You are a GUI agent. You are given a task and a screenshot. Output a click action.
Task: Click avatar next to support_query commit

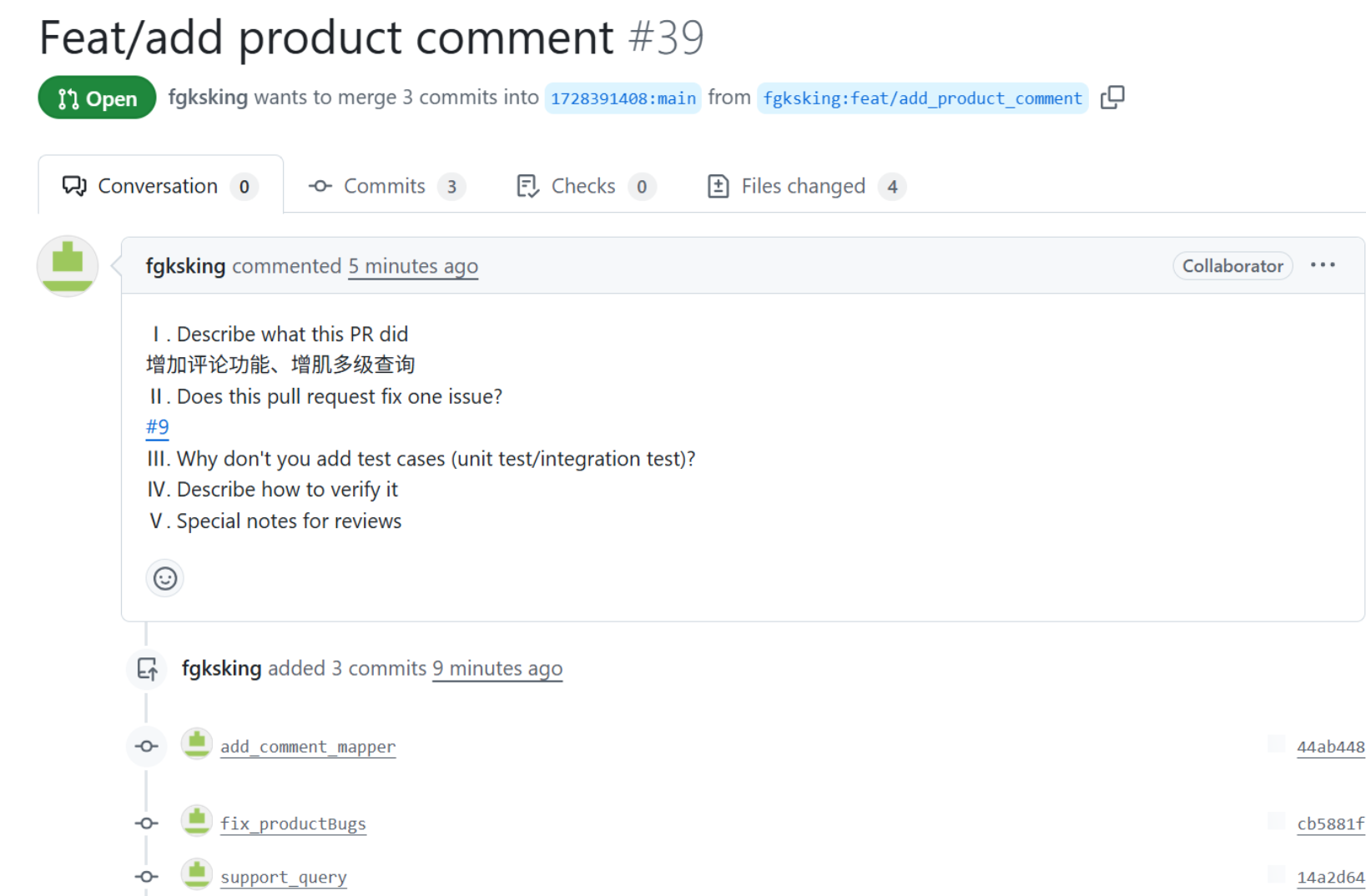pos(197,874)
